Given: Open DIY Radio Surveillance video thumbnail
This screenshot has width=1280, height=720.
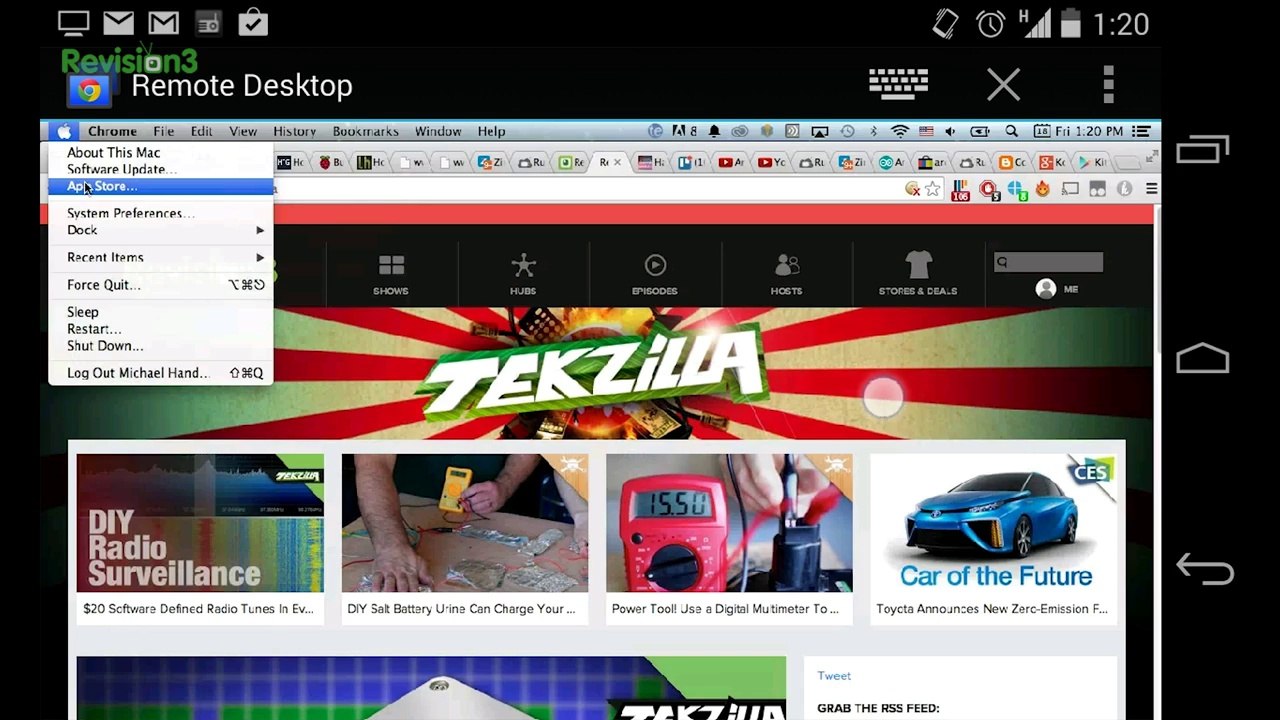Looking at the screenshot, I should [200, 523].
